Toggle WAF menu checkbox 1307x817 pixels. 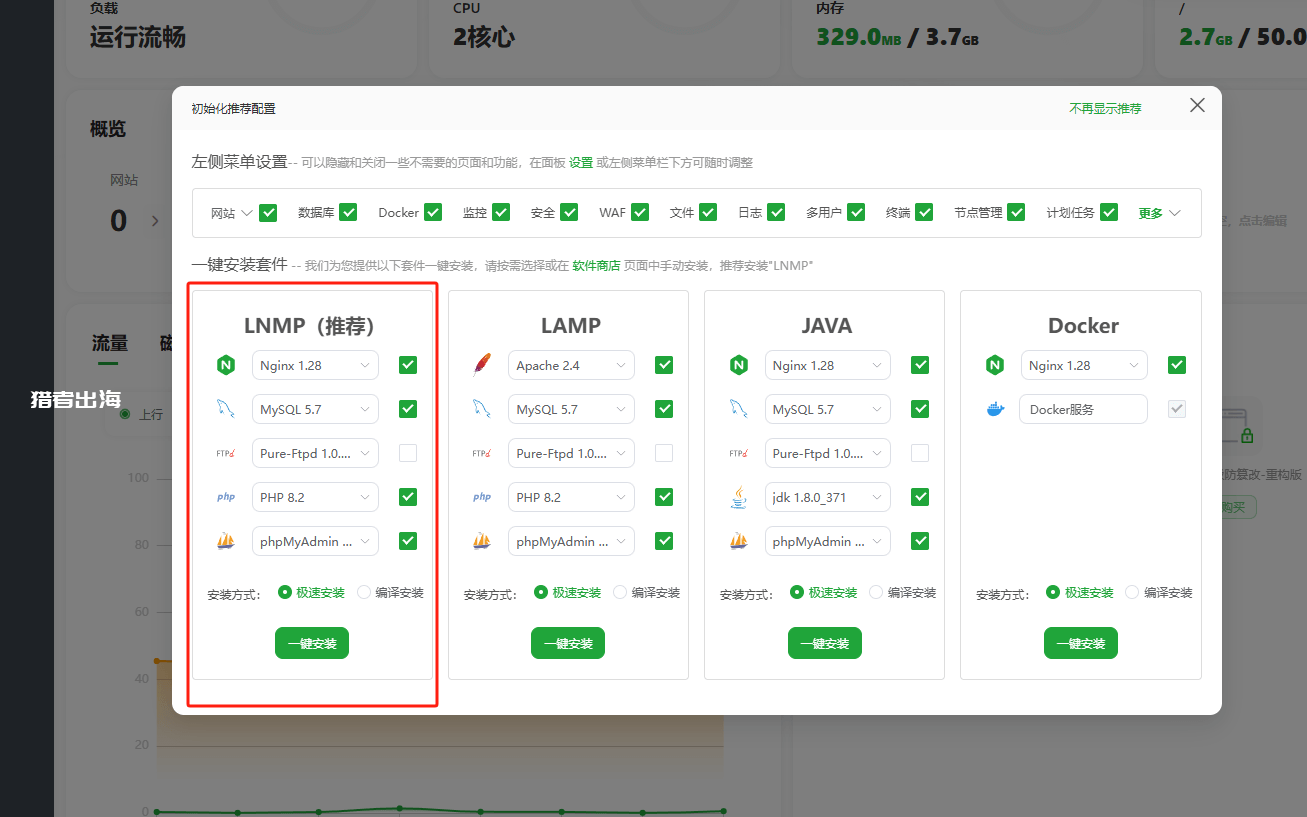pos(640,212)
